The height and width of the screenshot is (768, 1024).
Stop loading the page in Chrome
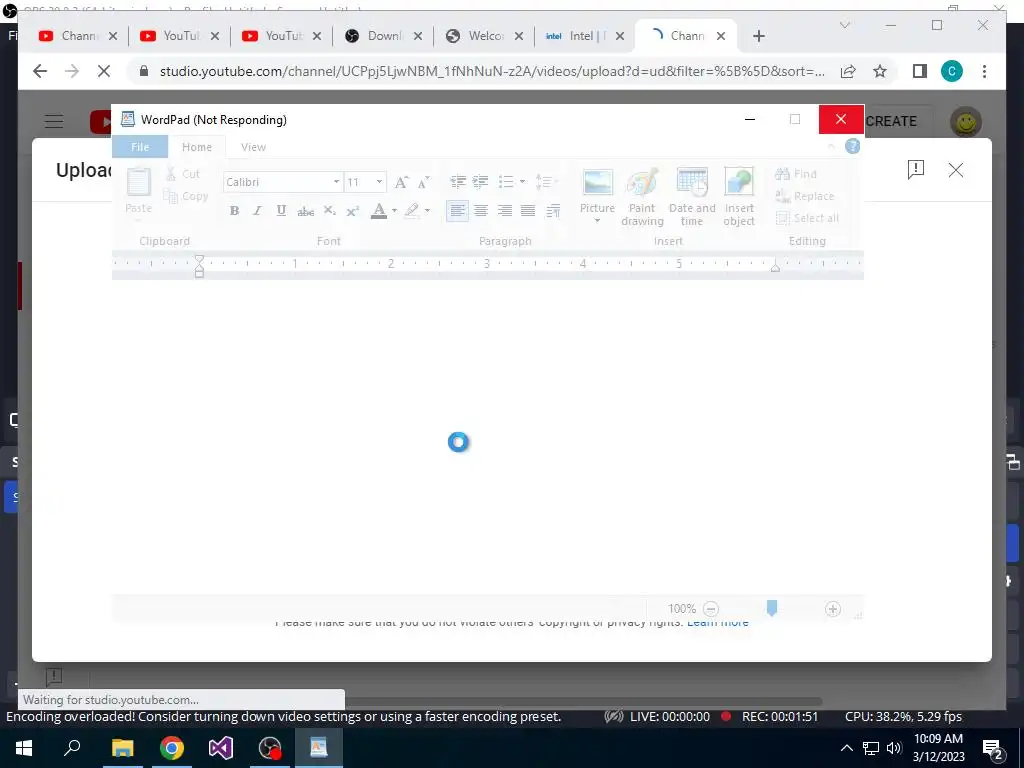[x=104, y=71]
